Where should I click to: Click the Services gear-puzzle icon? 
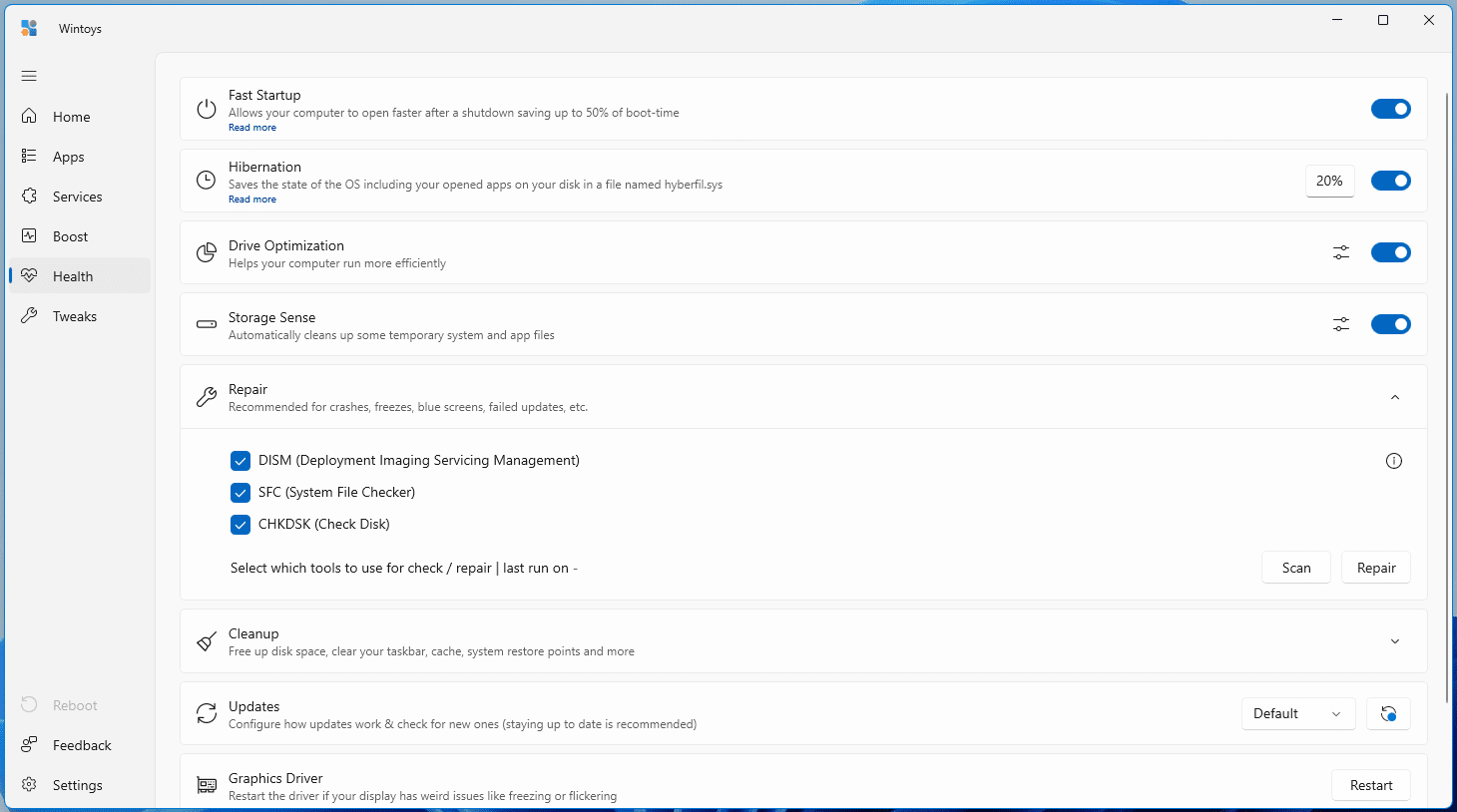click(x=29, y=197)
